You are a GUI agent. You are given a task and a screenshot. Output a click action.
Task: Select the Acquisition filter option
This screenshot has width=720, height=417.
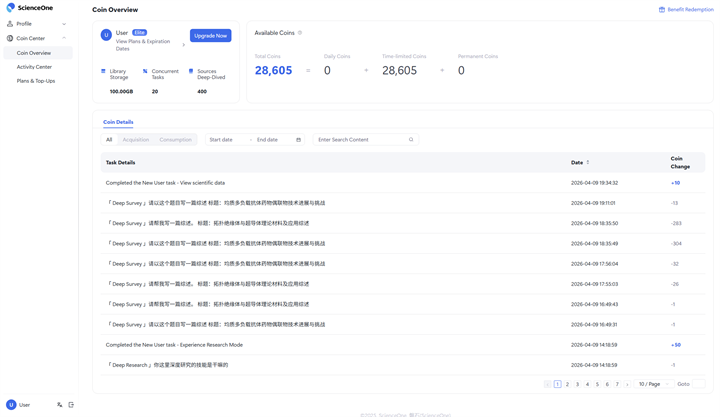135,140
